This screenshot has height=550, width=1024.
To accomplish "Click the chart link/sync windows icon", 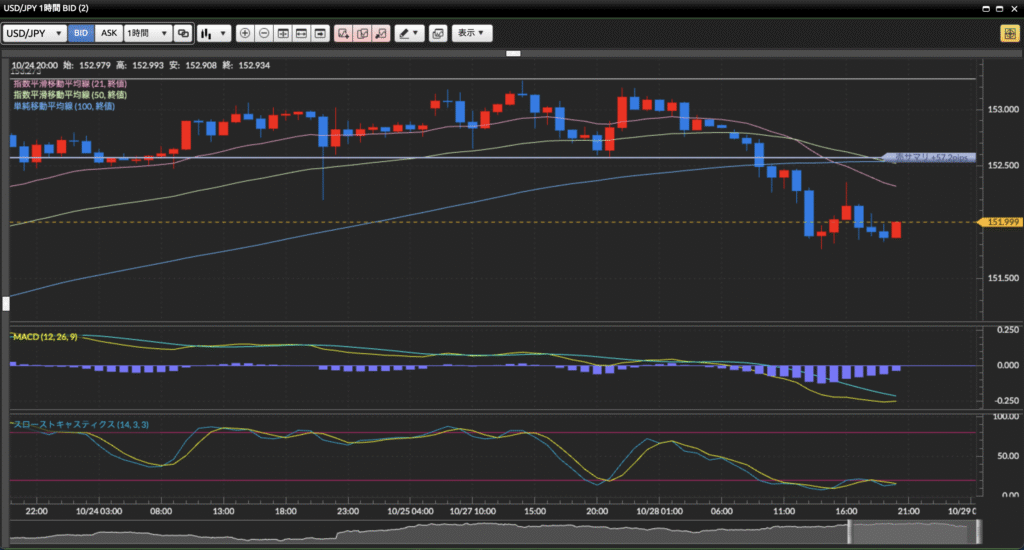I will 183,33.
